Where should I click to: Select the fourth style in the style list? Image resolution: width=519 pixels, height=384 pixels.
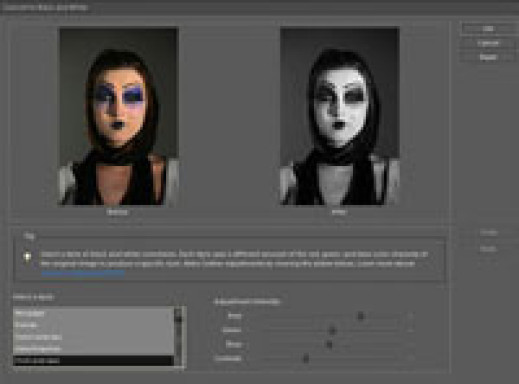(93, 349)
